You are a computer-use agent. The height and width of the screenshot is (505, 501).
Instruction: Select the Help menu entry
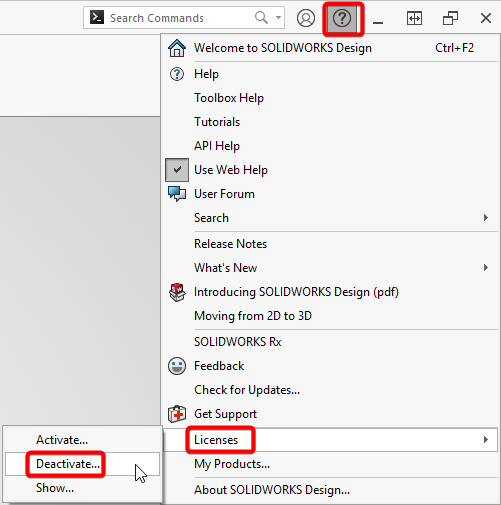[x=206, y=74]
